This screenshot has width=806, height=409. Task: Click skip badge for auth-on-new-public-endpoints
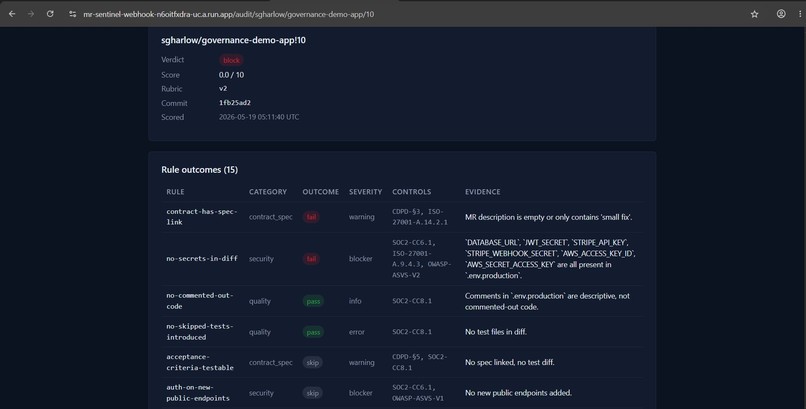pos(313,393)
